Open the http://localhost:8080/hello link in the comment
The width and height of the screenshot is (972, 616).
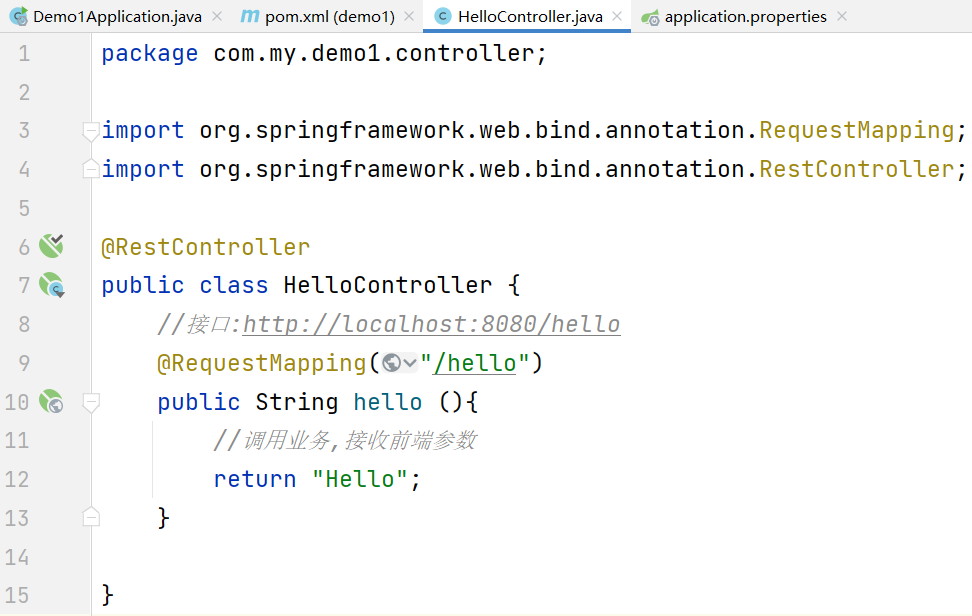click(431, 324)
